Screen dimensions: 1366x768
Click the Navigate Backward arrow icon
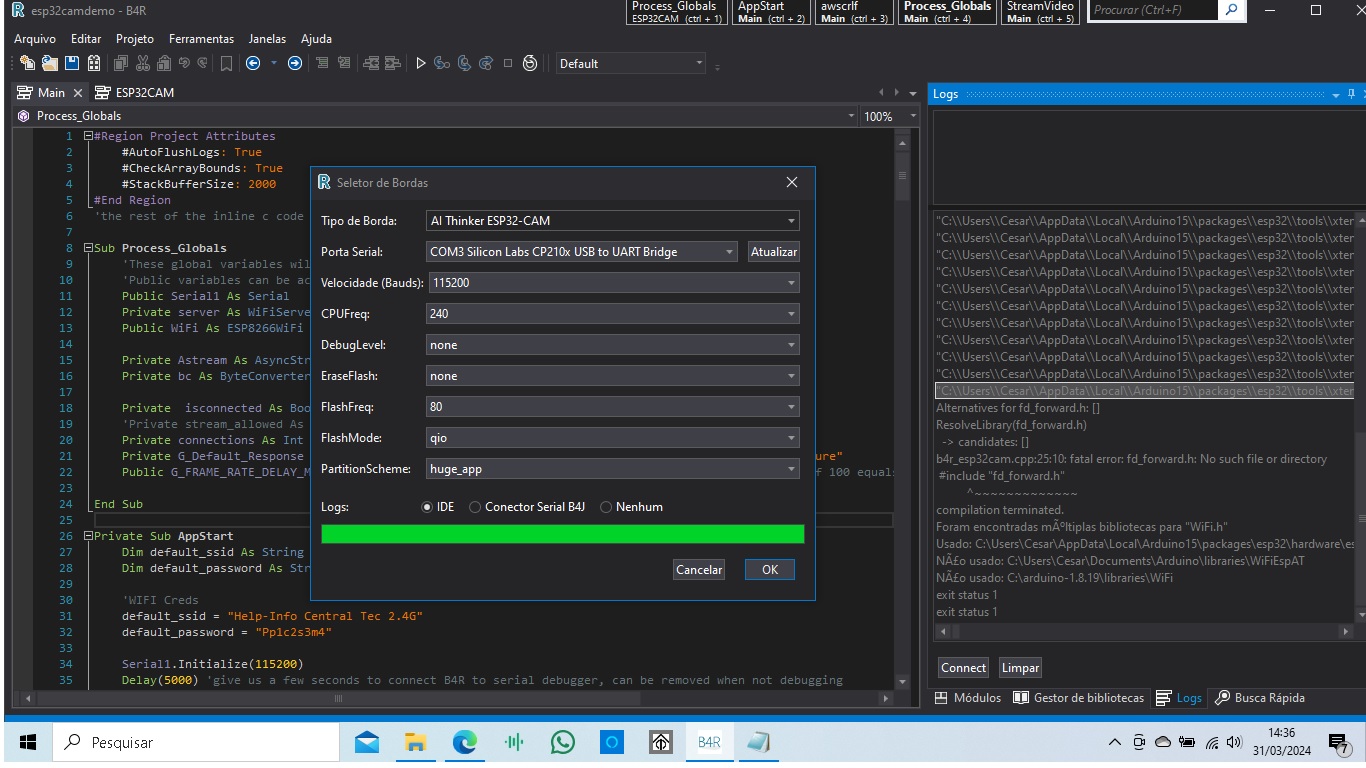point(252,63)
